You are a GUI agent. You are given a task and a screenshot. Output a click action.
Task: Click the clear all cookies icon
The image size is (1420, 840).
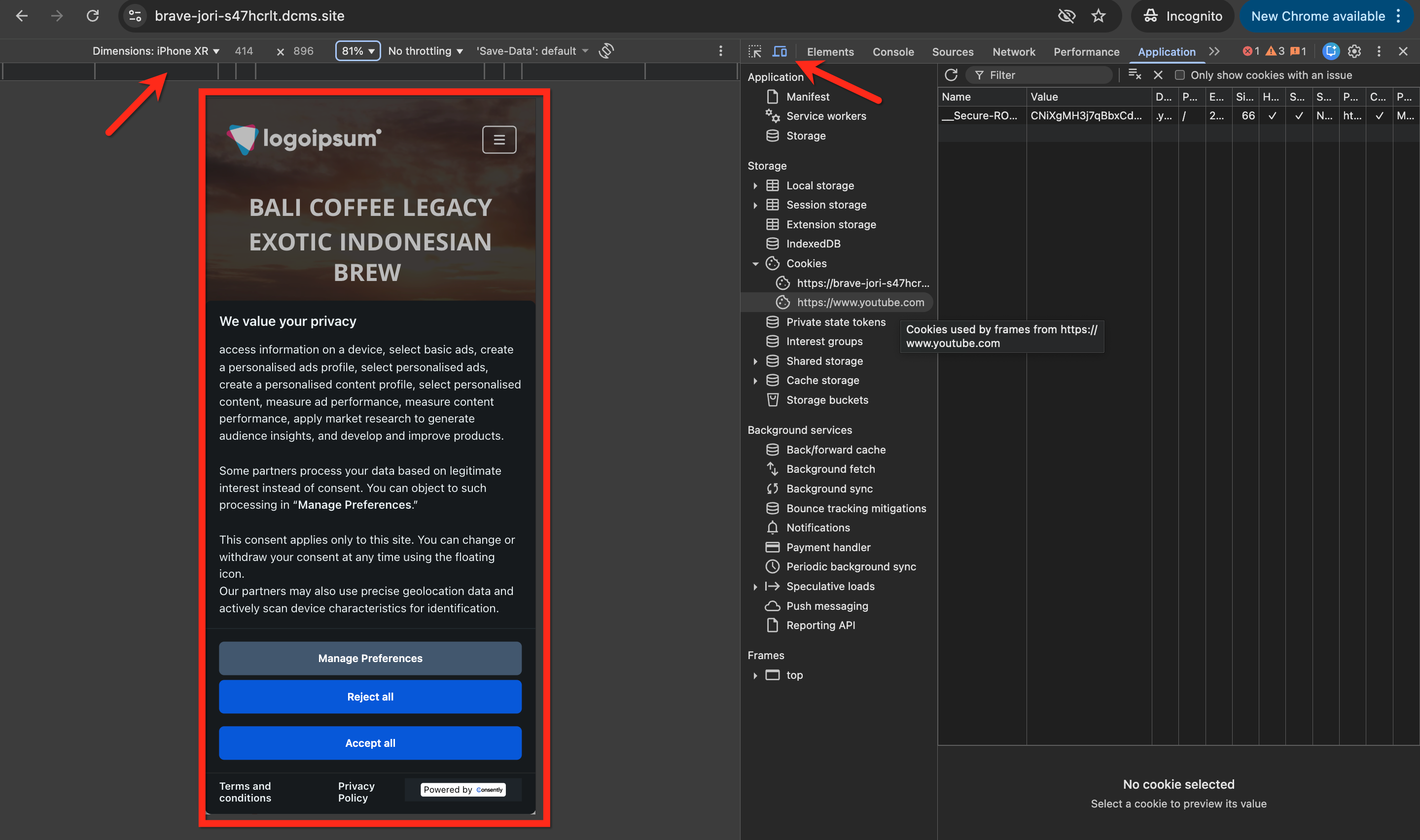click(1135, 75)
